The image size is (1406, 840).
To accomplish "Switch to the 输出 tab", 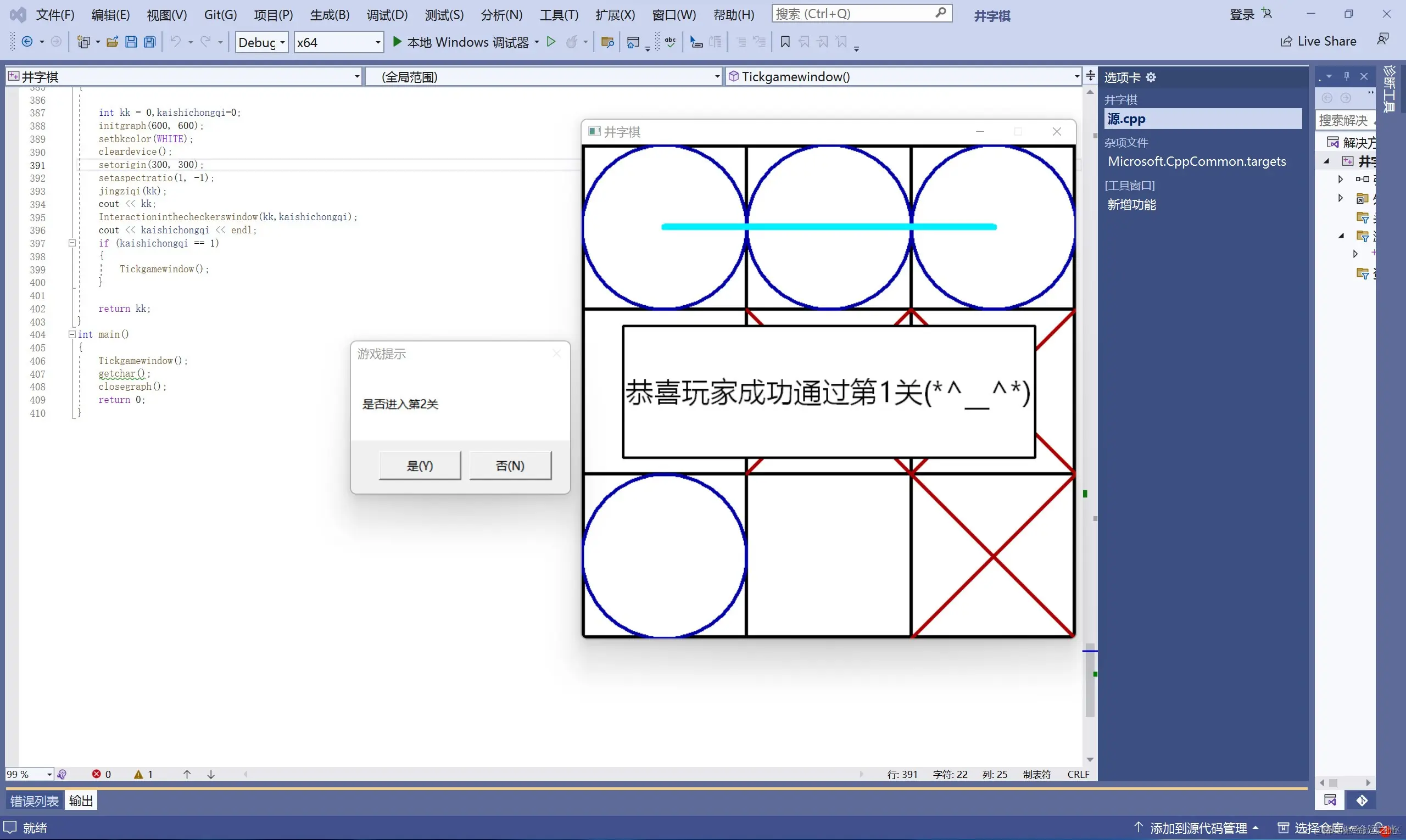I will point(81,800).
